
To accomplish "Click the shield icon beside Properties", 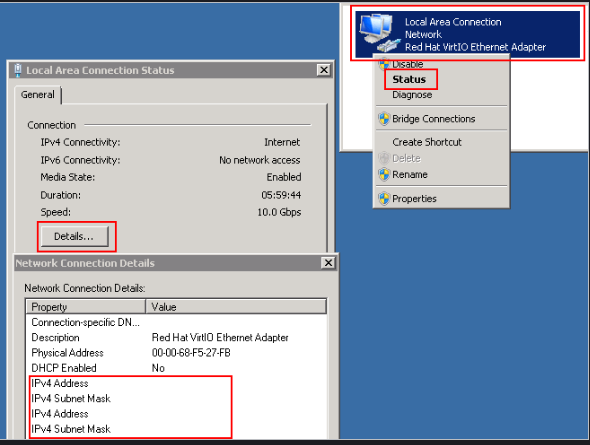I will coord(384,199).
